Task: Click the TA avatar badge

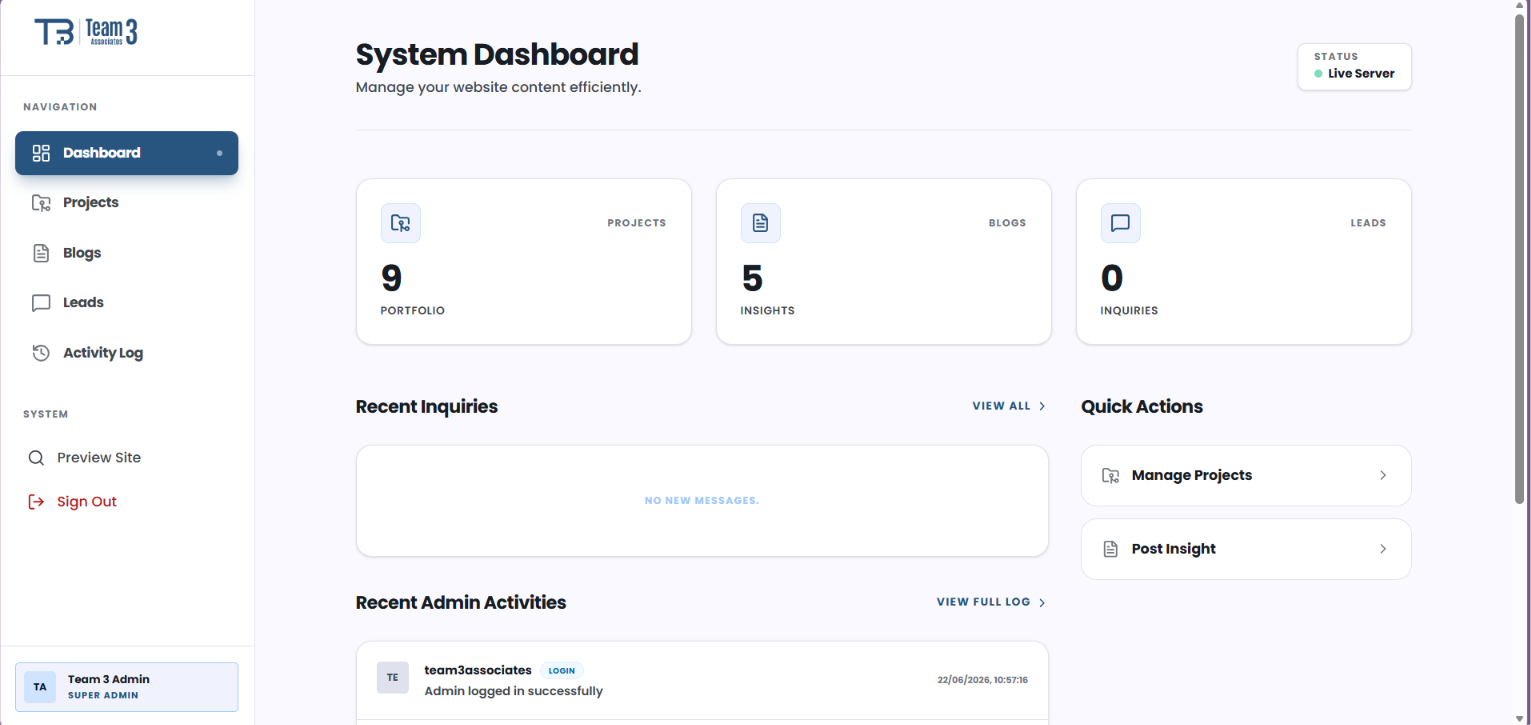Action: coord(40,687)
